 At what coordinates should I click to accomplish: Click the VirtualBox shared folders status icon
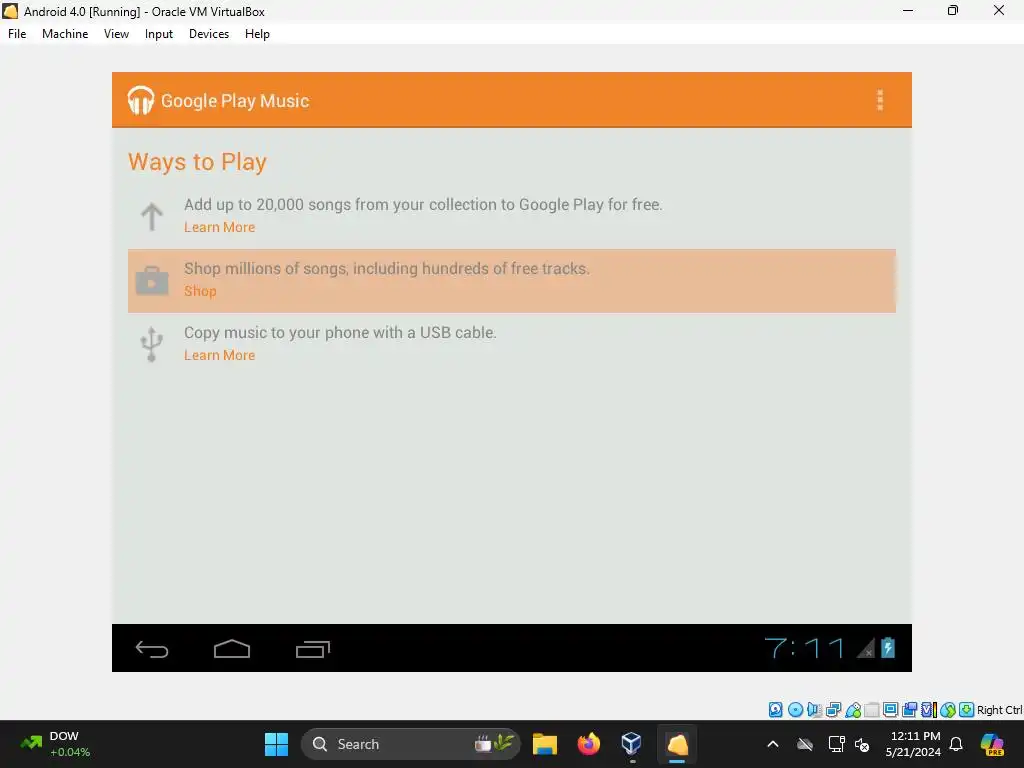(872, 710)
